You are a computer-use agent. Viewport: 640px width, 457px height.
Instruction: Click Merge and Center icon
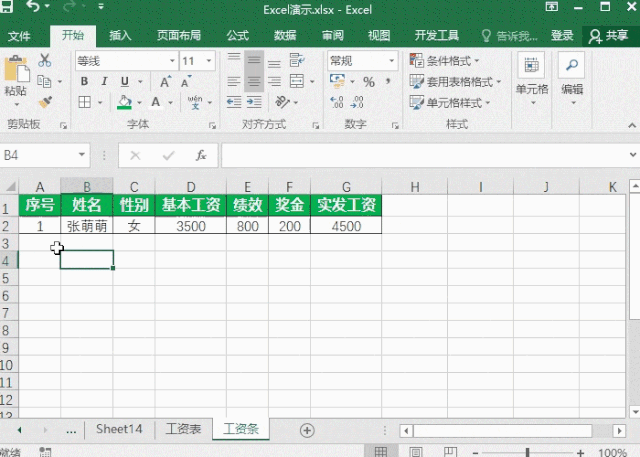coord(297,81)
